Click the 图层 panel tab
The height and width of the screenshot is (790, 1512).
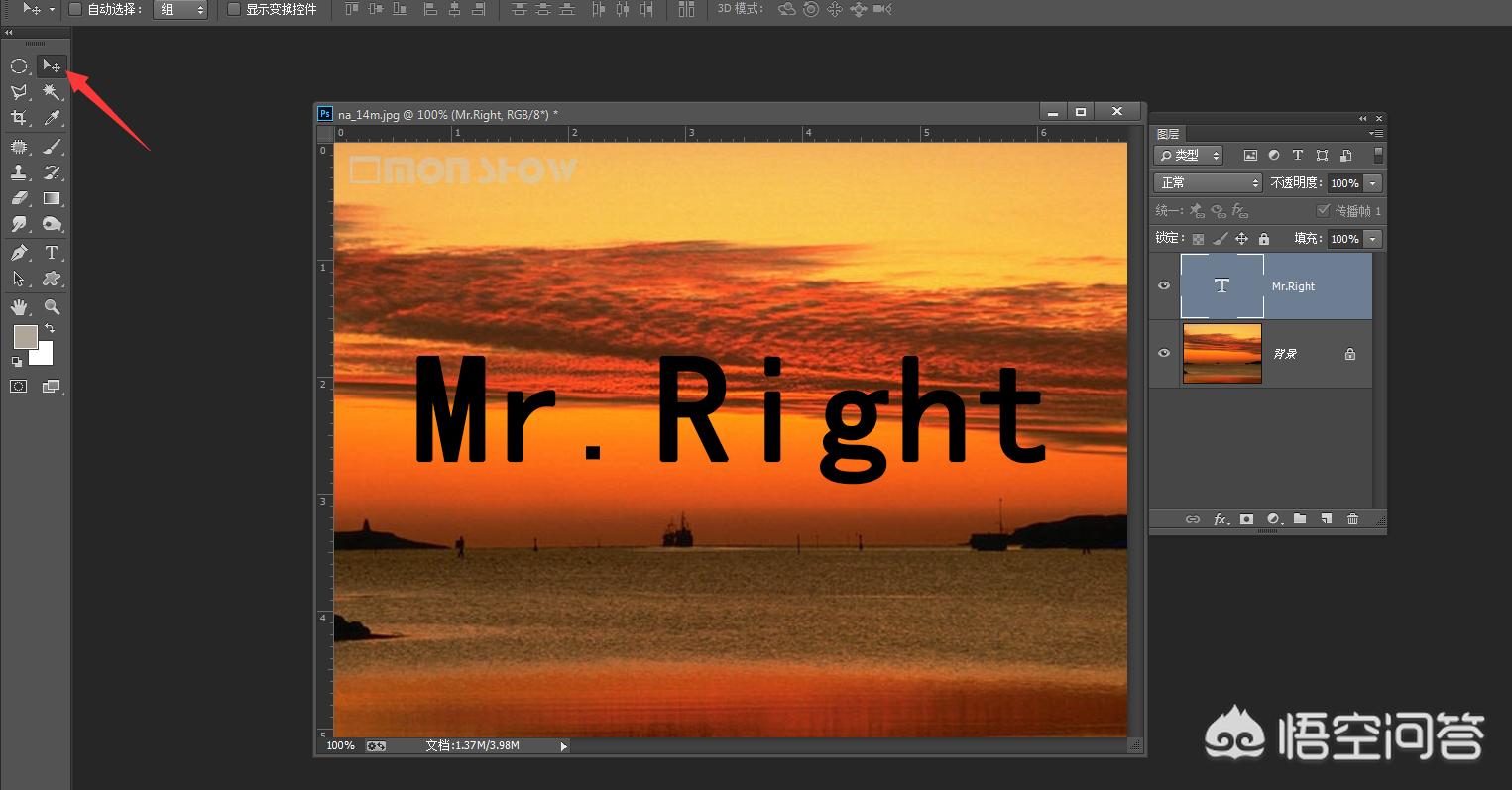(1168, 134)
